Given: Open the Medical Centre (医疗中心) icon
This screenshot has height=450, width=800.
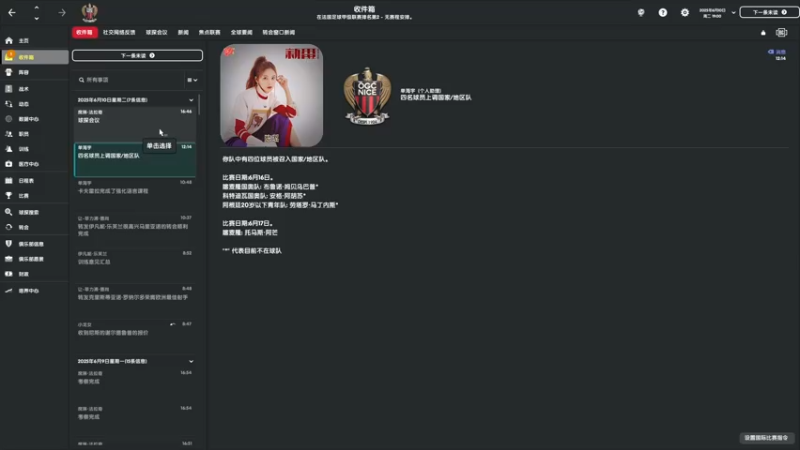Looking at the screenshot, I should tap(9, 164).
